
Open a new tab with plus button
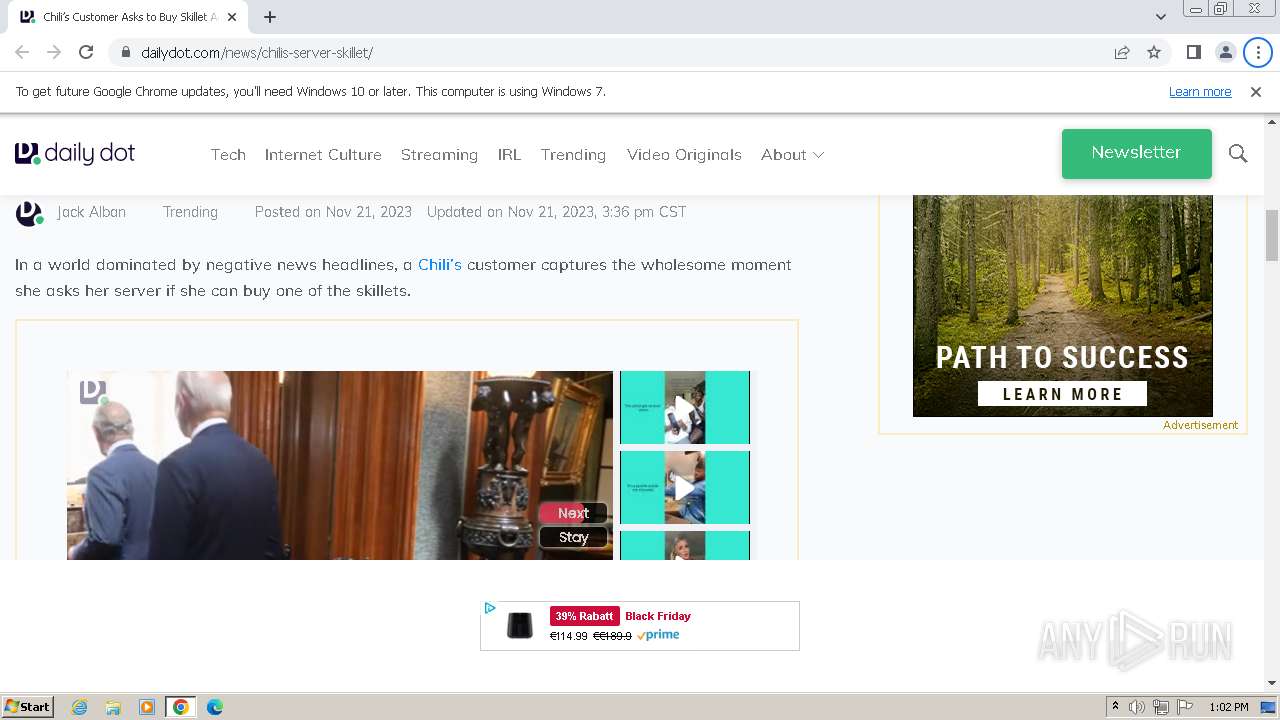270,17
